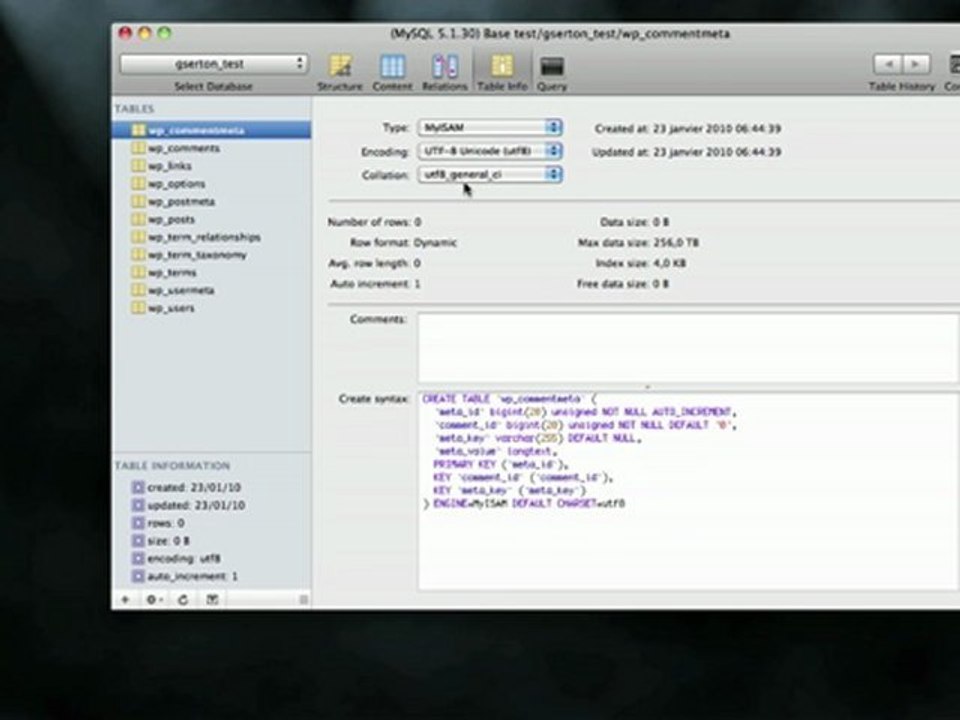This screenshot has width=960, height=720.
Task: Click the 'Row format: Dynamic' text
Action: (403, 242)
